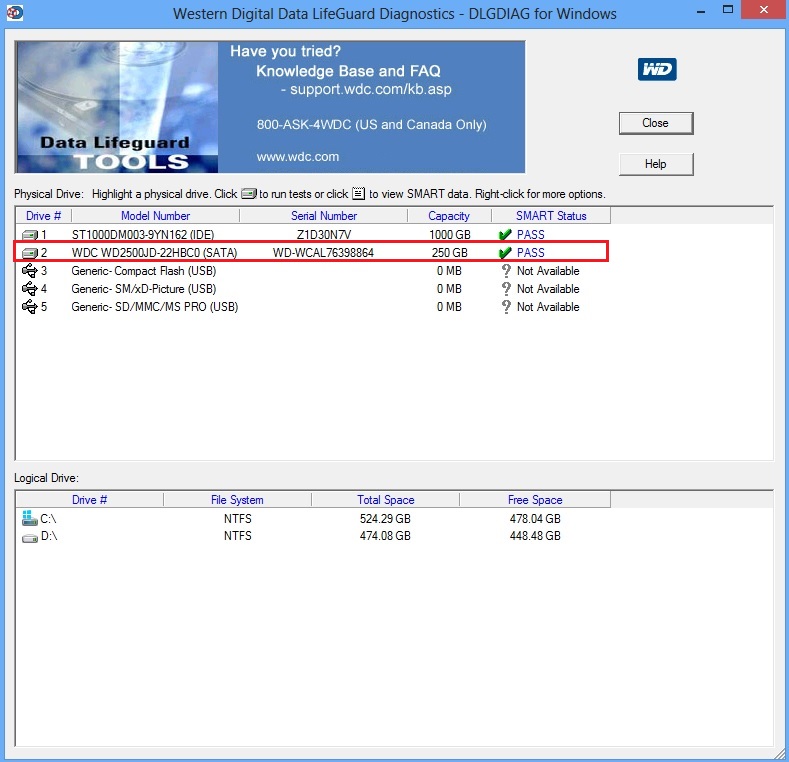The image size is (789, 762).
Task: Click File System column header
Action: click(x=237, y=500)
